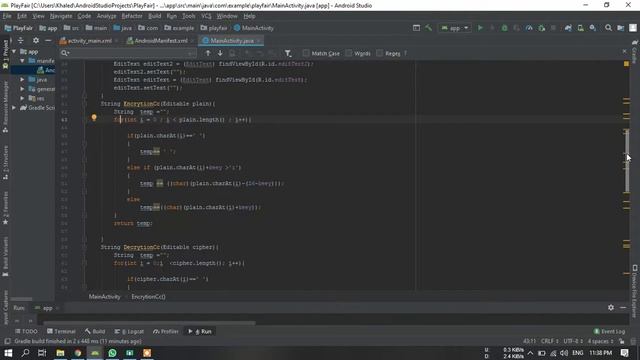640x360 pixels.
Task: Open the UTF-8 encoding selector
Action: click(x=573, y=341)
